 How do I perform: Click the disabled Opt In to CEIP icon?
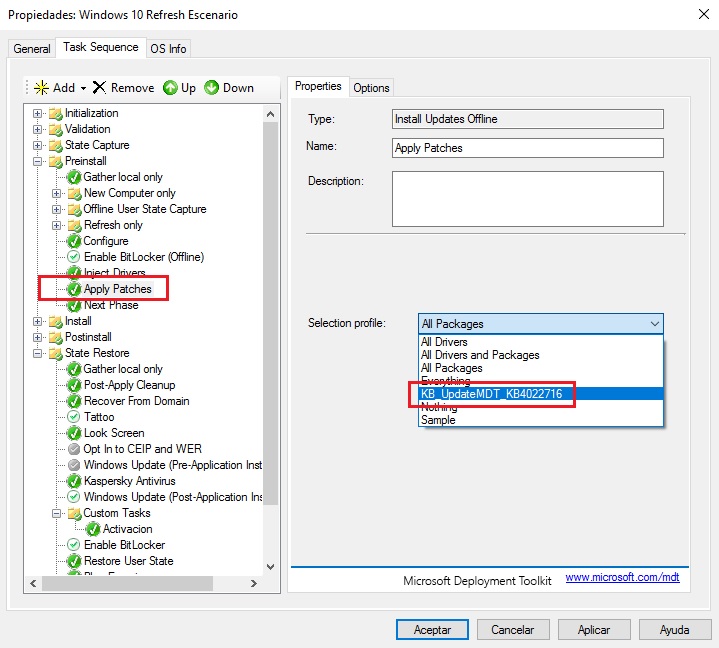pyautogui.click(x=74, y=449)
